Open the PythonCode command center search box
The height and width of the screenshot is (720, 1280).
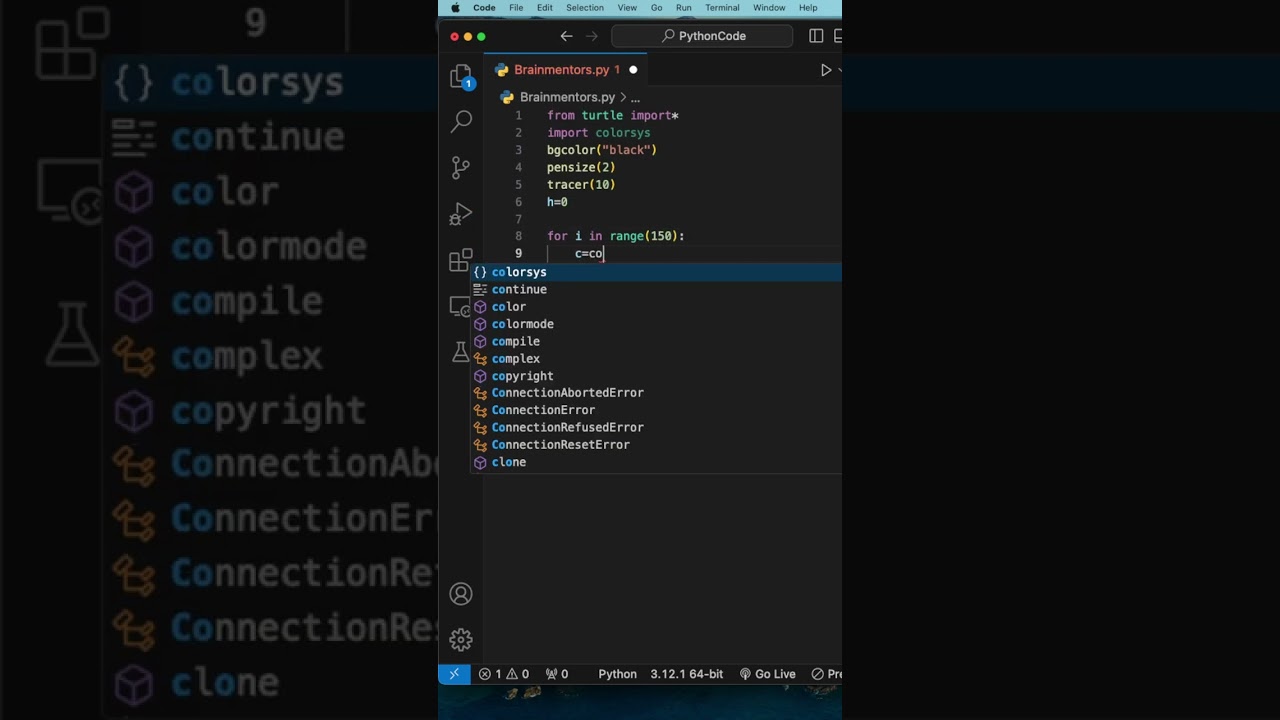pos(702,36)
